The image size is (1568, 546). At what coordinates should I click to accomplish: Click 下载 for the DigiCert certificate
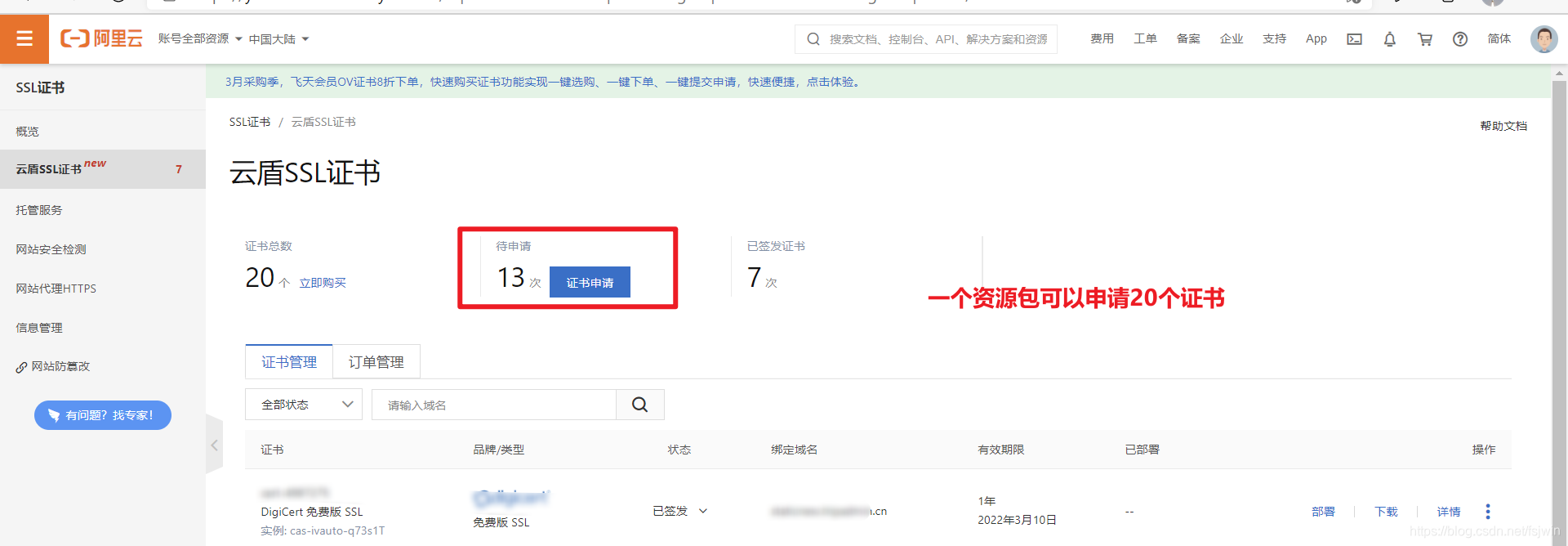tap(1386, 512)
